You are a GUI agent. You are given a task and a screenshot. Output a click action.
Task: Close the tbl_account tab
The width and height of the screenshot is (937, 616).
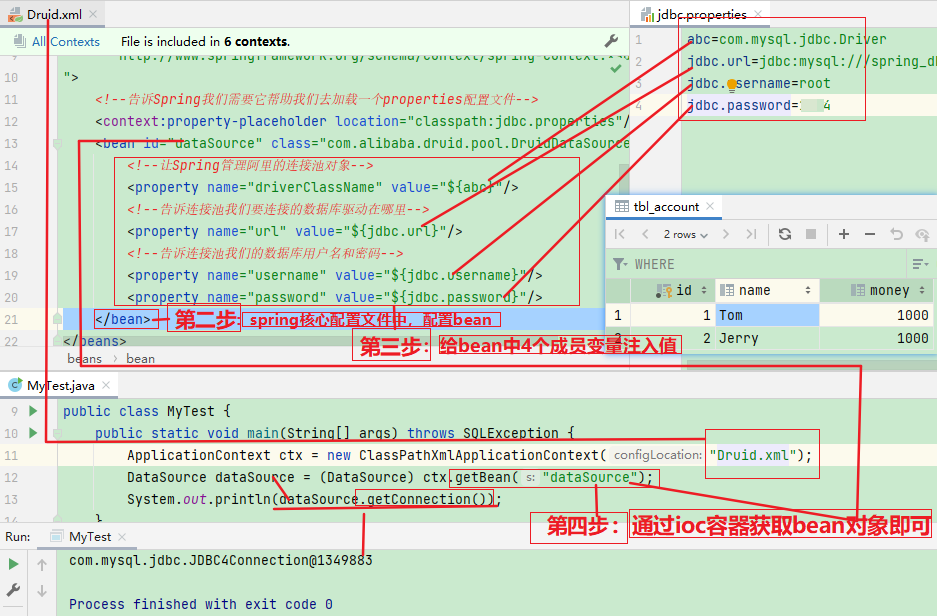(710, 206)
